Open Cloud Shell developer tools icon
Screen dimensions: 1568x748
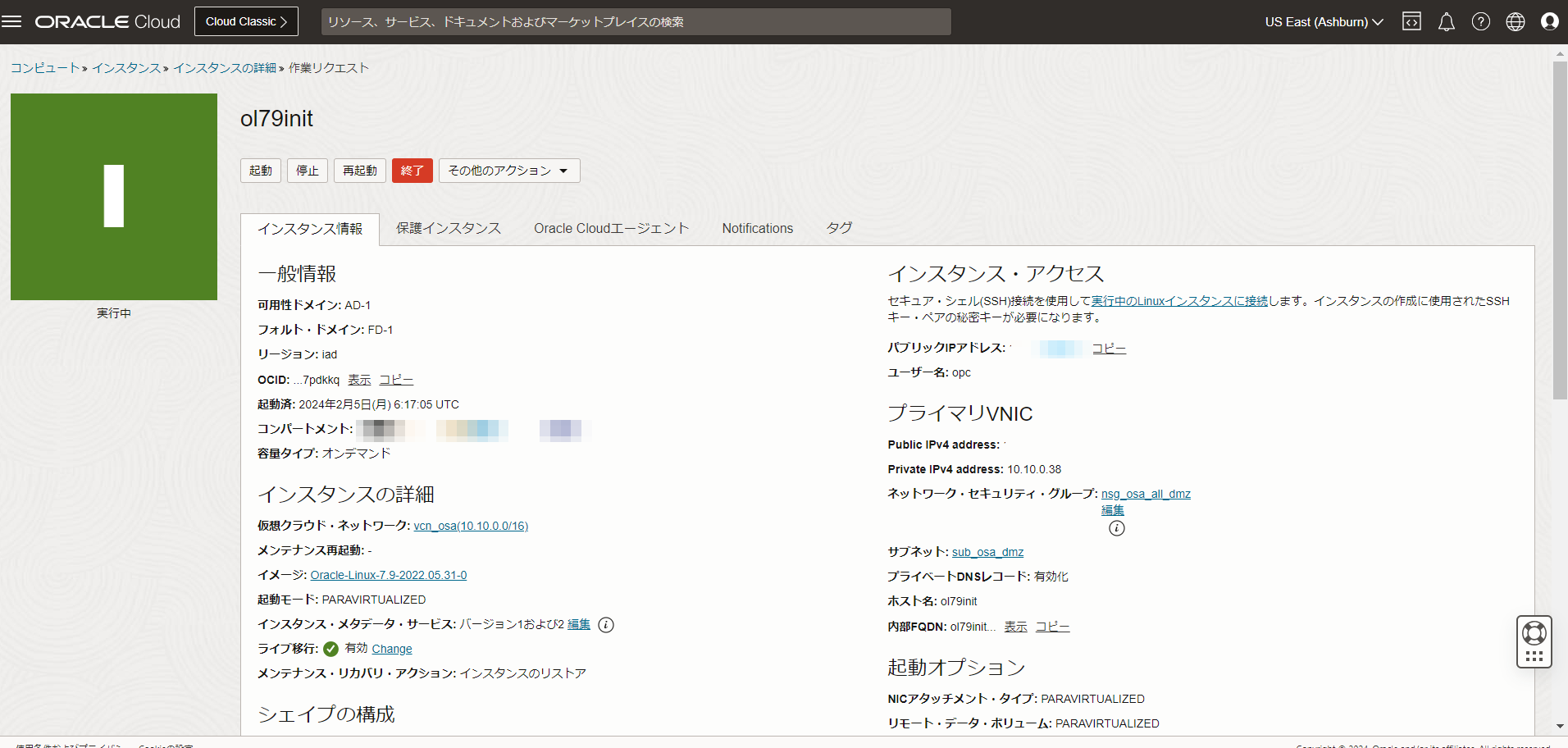pyautogui.click(x=1411, y=22)
